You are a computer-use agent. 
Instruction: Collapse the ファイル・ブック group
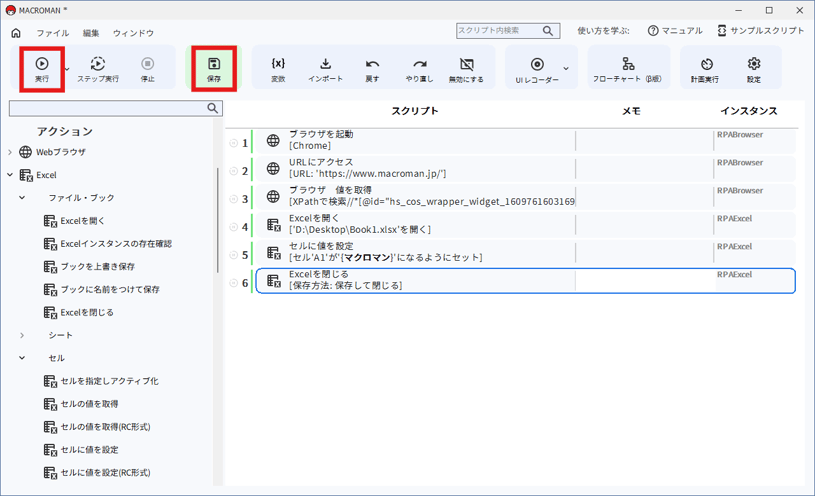pyautogui.click(x=22, y=198)
